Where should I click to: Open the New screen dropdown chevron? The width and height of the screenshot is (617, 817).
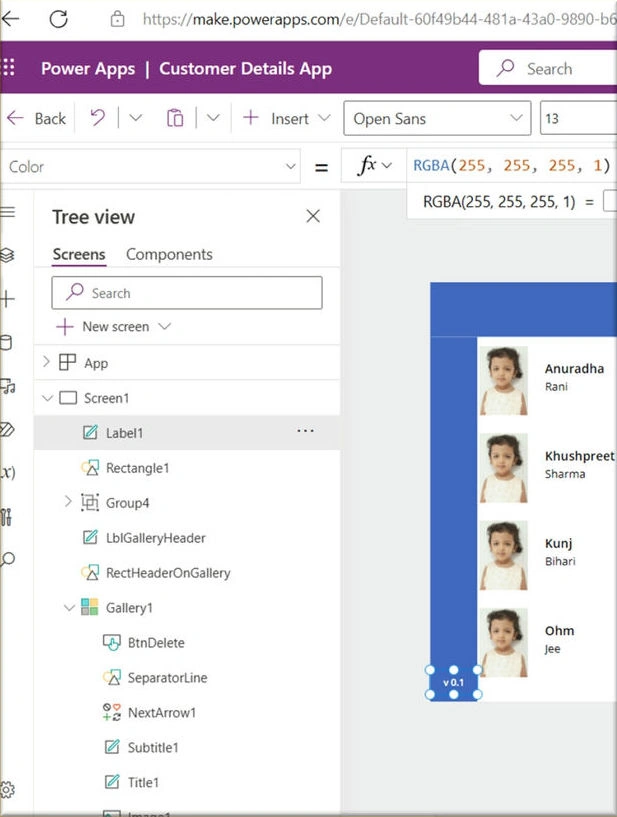(165, 327)
